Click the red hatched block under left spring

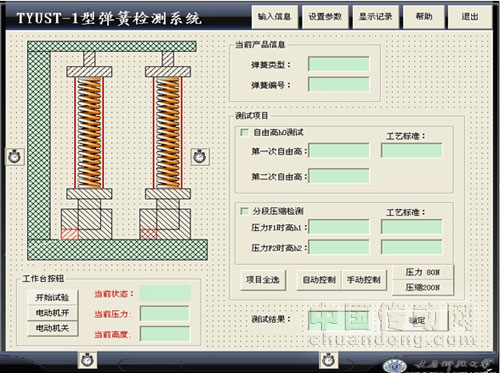point(70,234)
